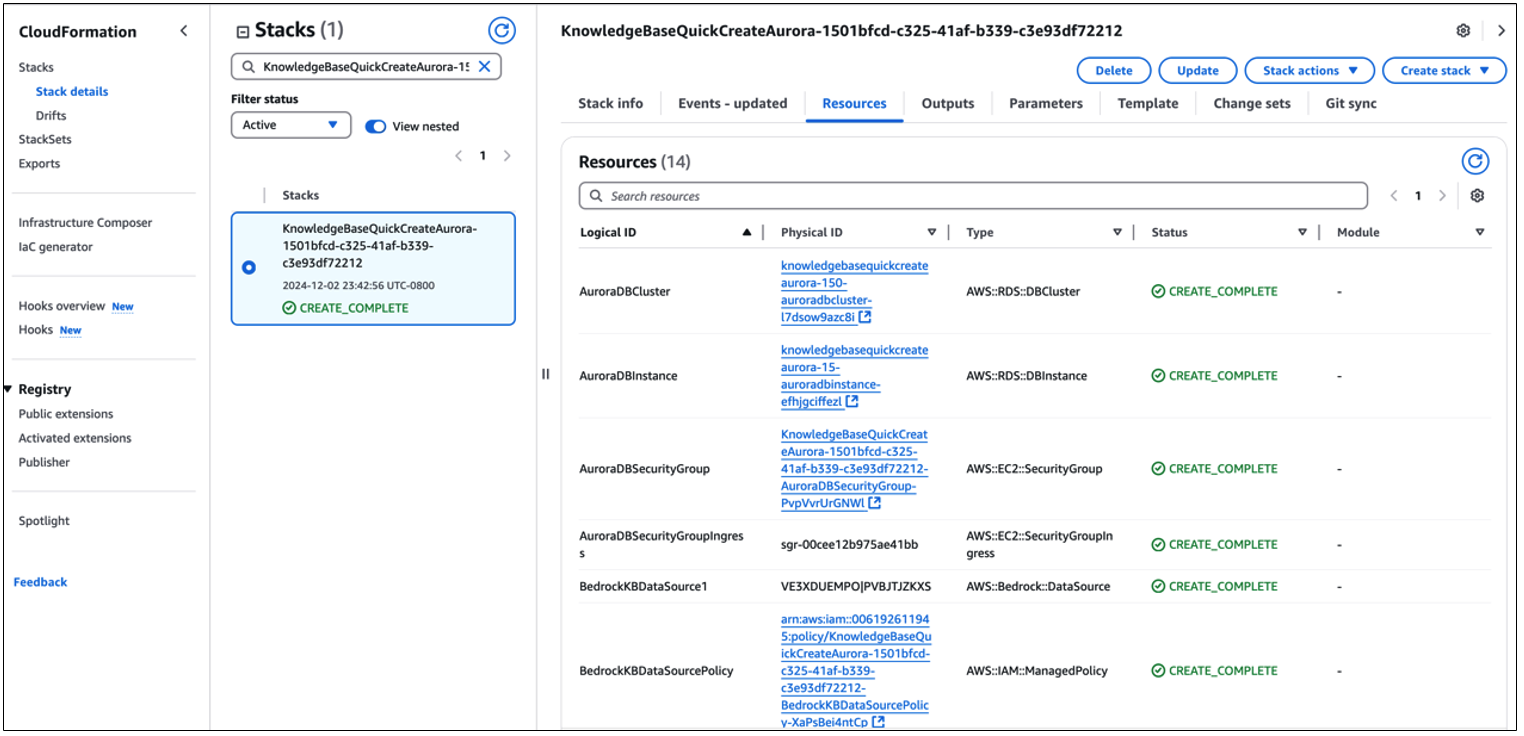Open Hooks in the sidebar

[x=35, y=330]
